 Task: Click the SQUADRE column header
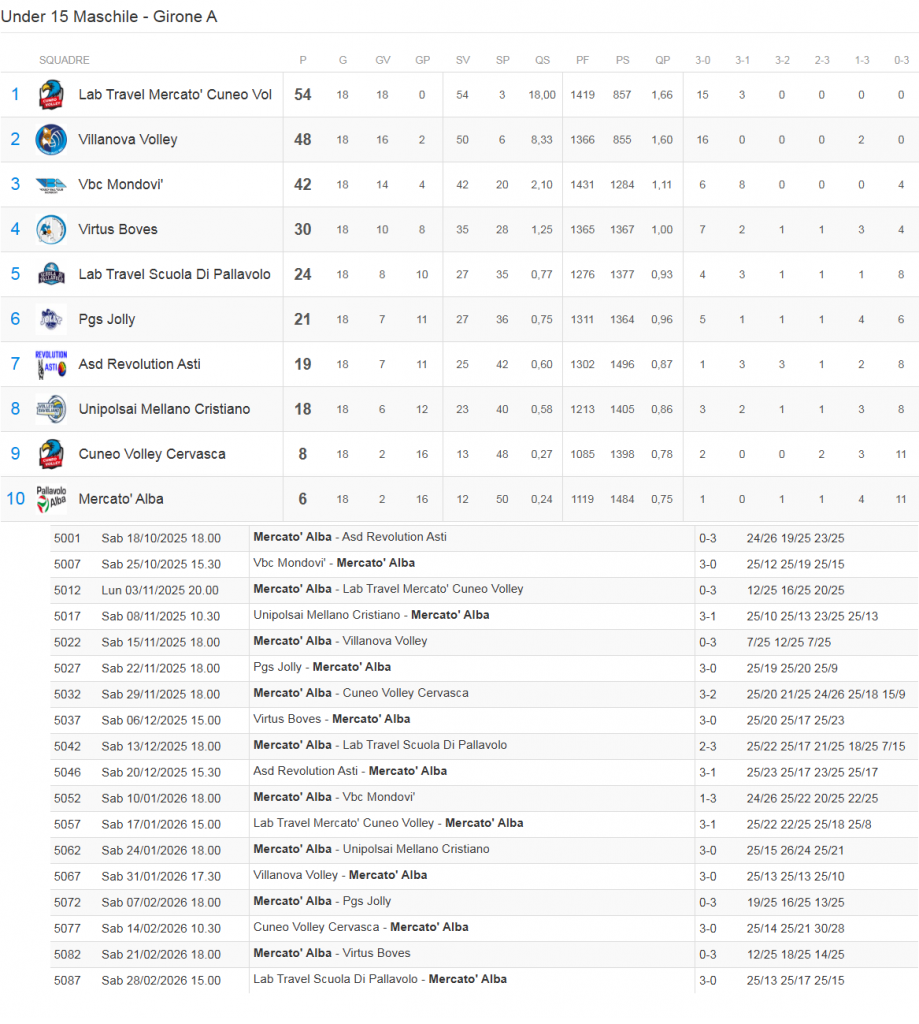(64, 61)
